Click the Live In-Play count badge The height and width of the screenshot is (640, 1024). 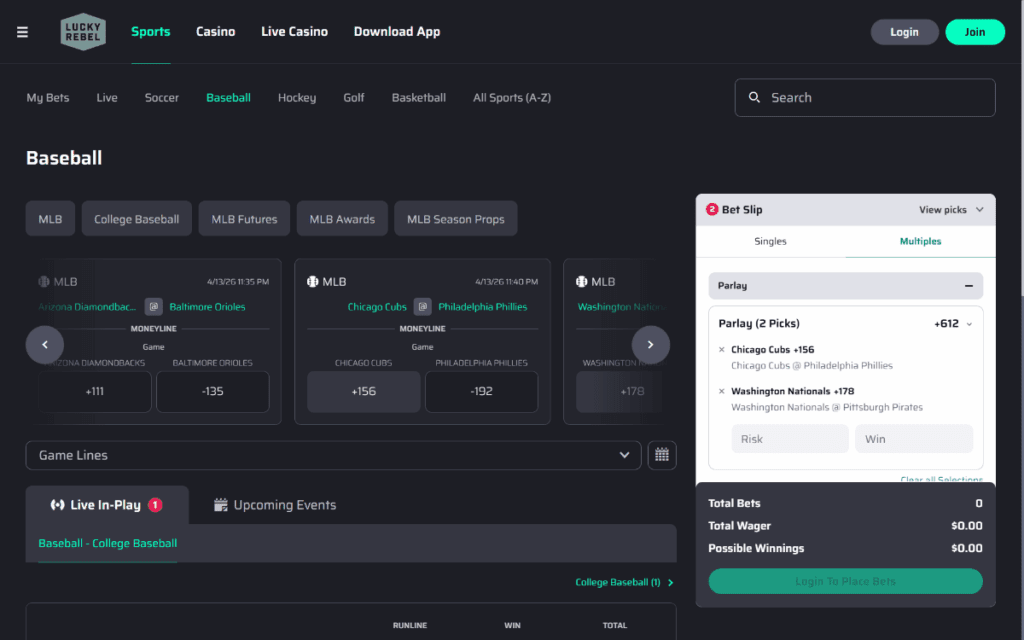tap(155, 505)
